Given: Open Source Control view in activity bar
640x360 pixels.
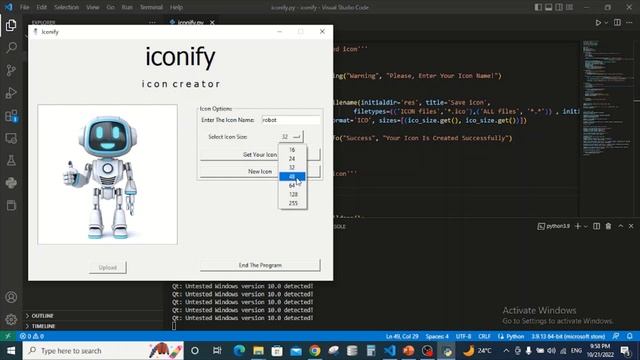Looking at the screenshot, I should pyautogui.click(x=11, y=70).
